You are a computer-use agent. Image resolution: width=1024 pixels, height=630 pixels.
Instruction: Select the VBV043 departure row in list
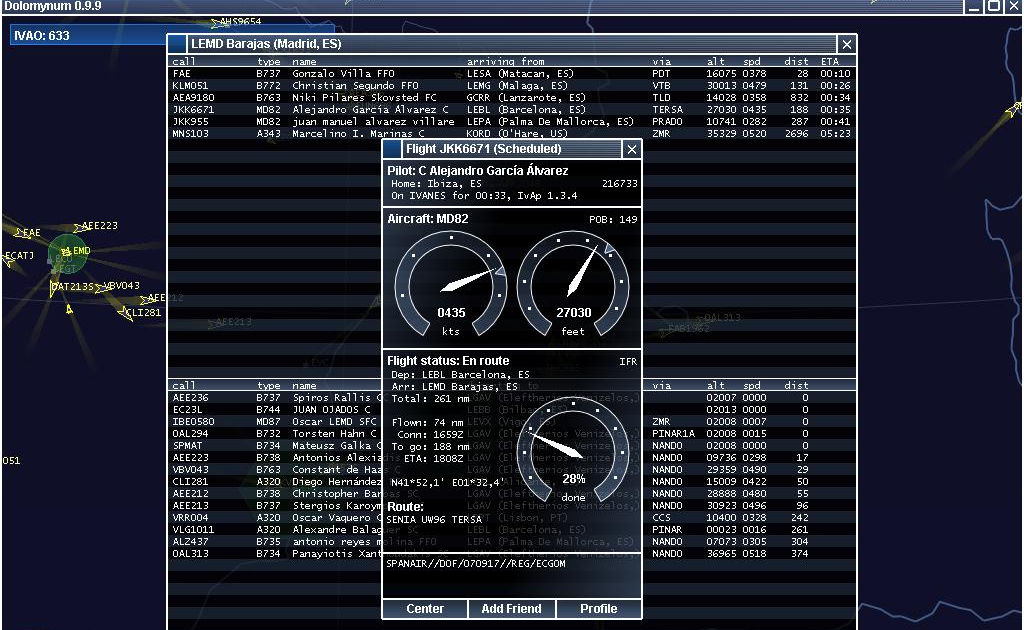click(511, 469)
